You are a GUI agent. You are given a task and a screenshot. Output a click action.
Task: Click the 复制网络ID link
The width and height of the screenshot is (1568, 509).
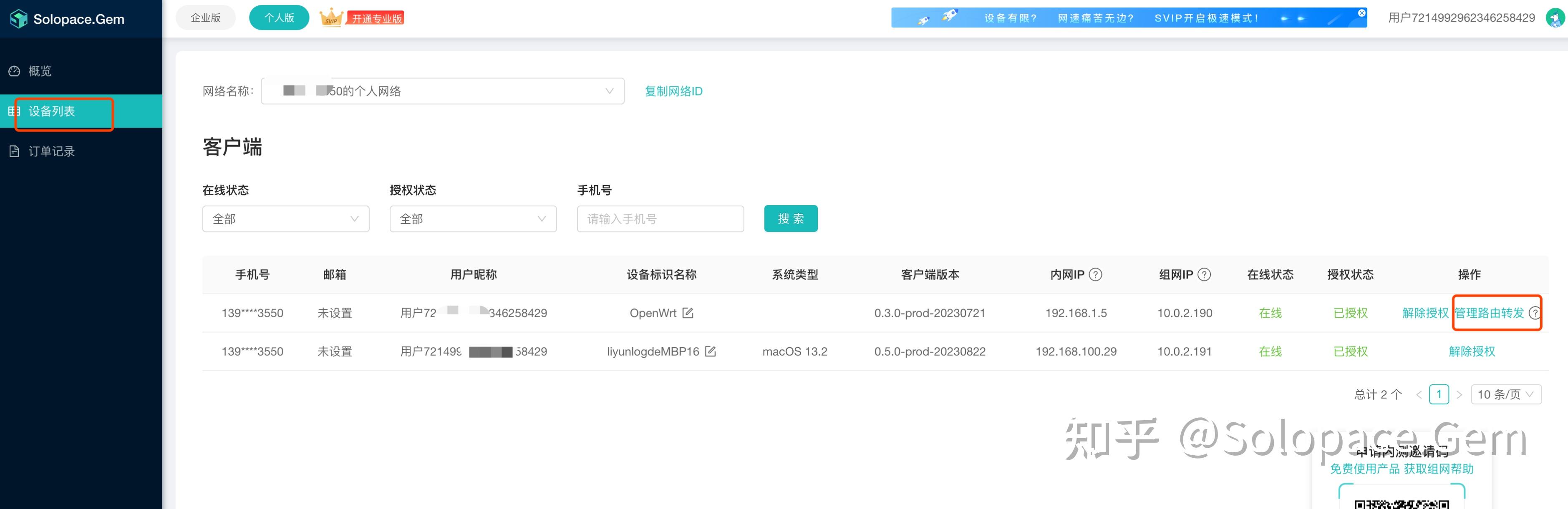click(x=673, y=91)
